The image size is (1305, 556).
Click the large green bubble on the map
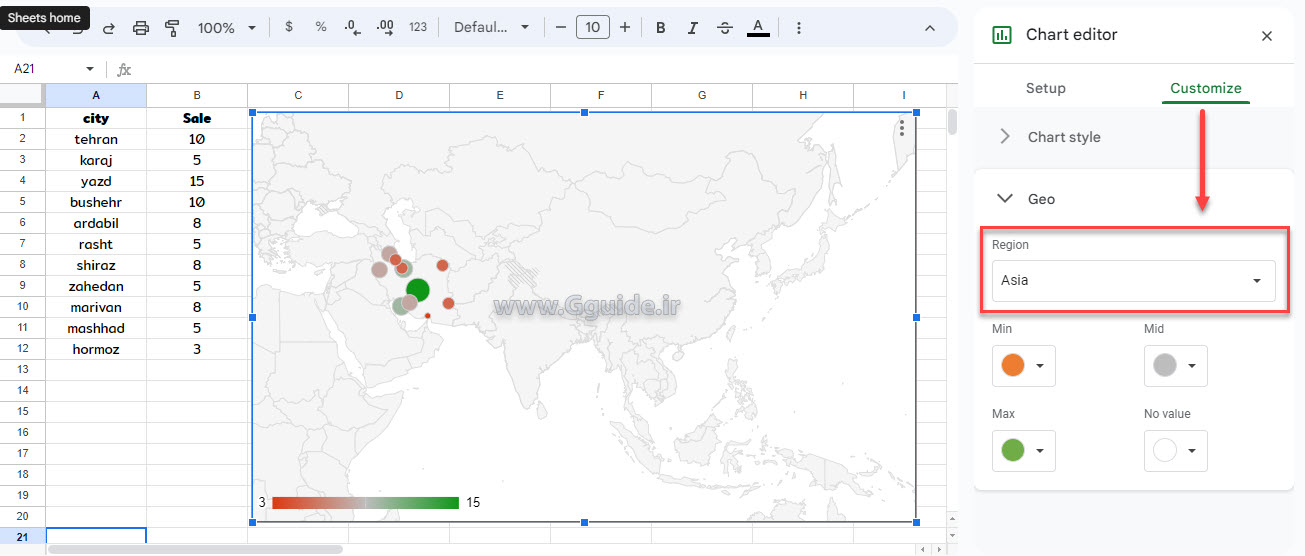[x=418, y=290]
